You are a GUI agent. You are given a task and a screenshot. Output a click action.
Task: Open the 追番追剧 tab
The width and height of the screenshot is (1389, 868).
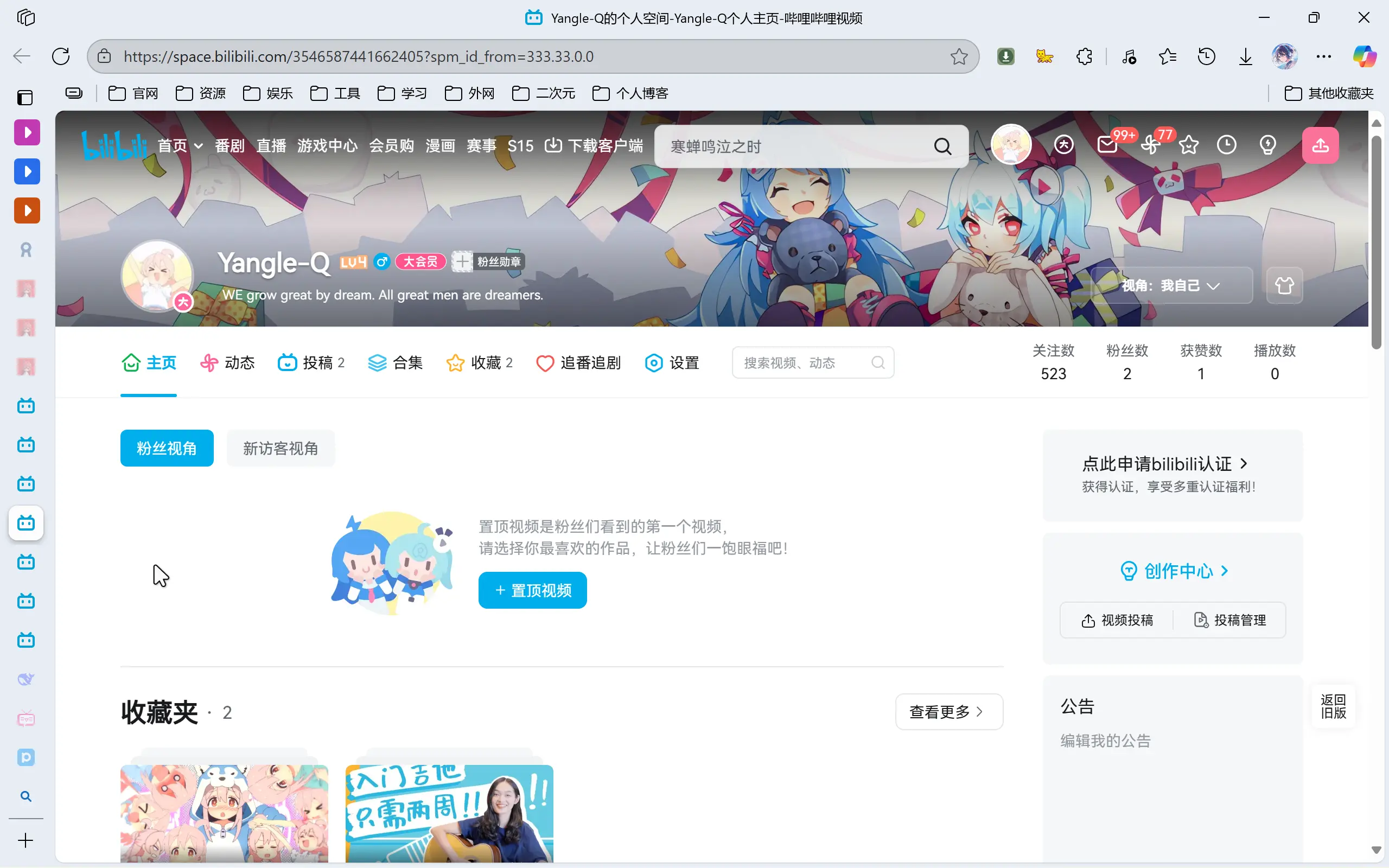(578, 363)
